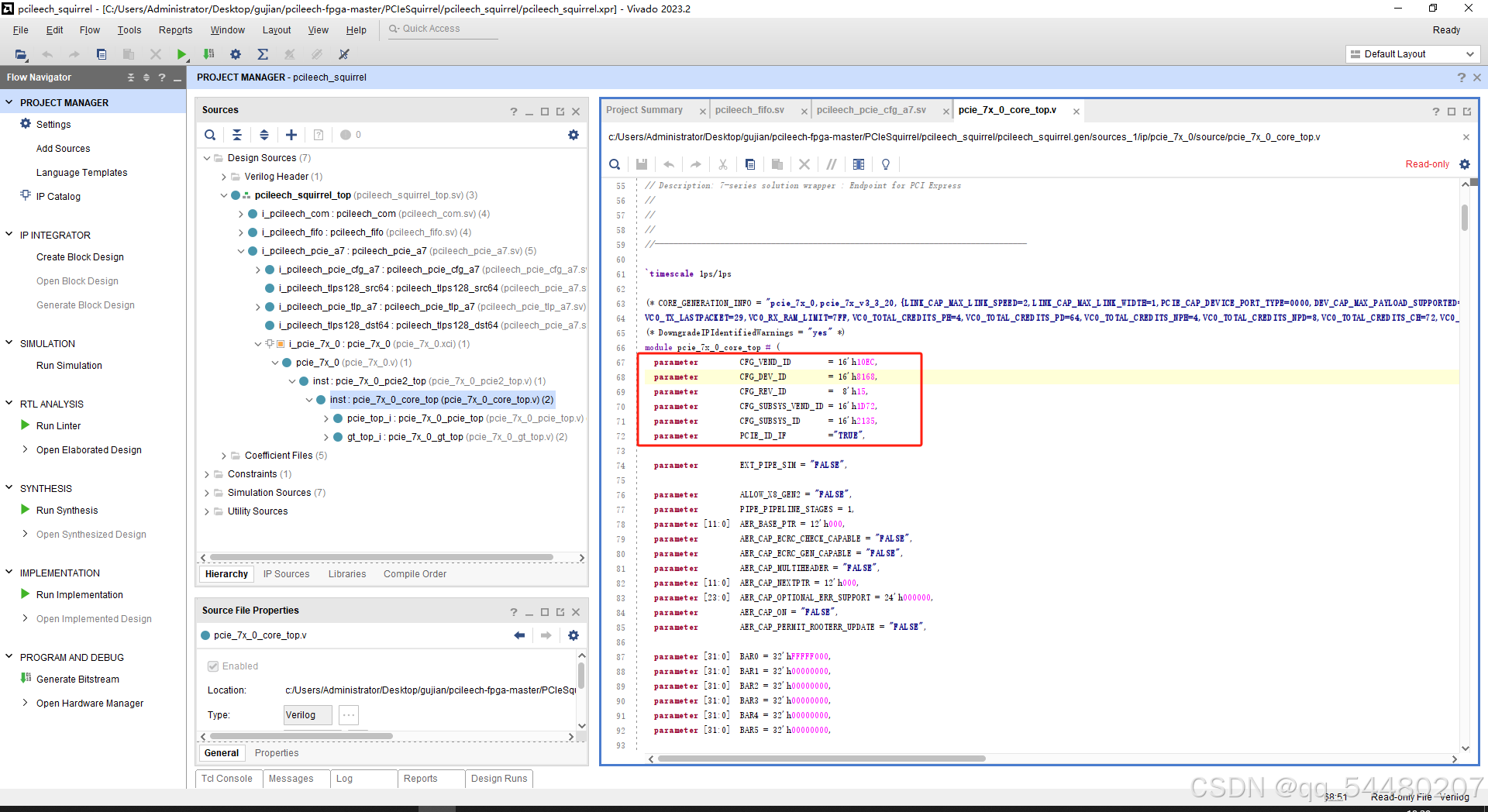Switch to IP Sources tab
The image size is (1488, 812).
click(286, 574)
